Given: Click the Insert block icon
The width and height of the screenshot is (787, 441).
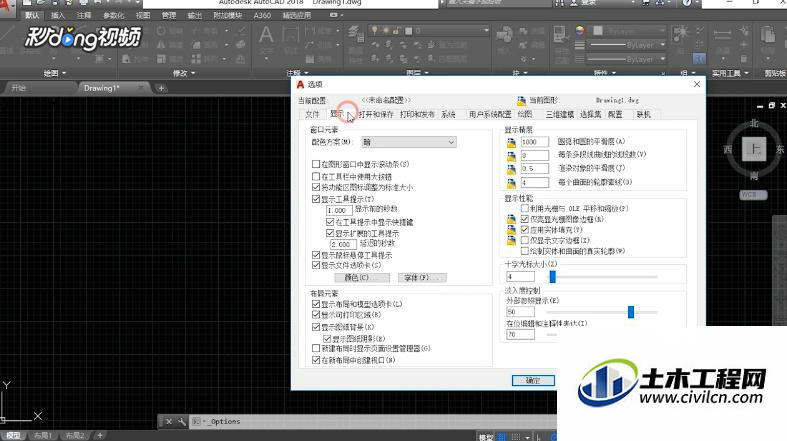Looking at the screenshot, I should click(x=504, y=35).
